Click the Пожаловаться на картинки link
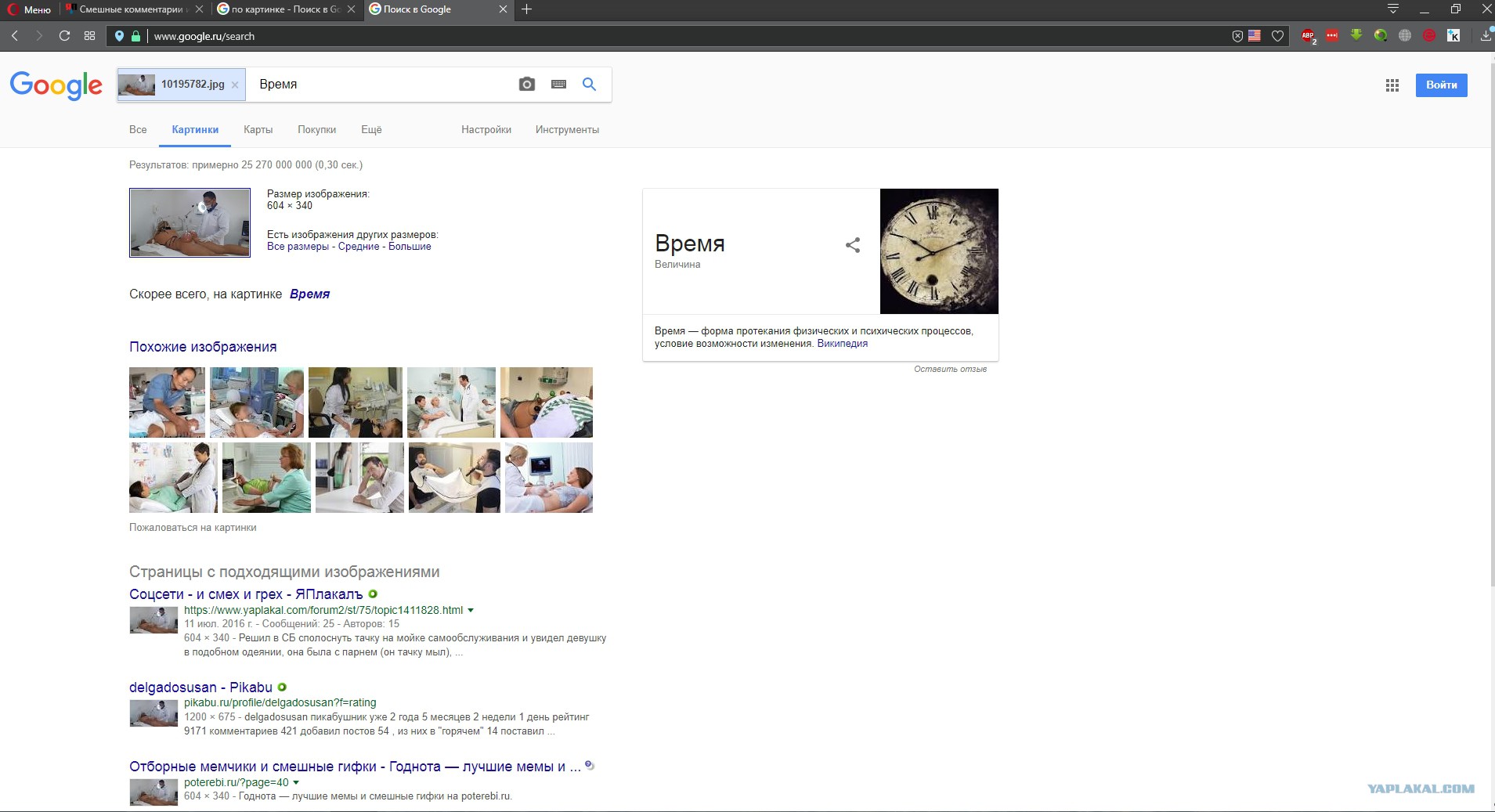 pyautogui.click(x=193, y=528)
